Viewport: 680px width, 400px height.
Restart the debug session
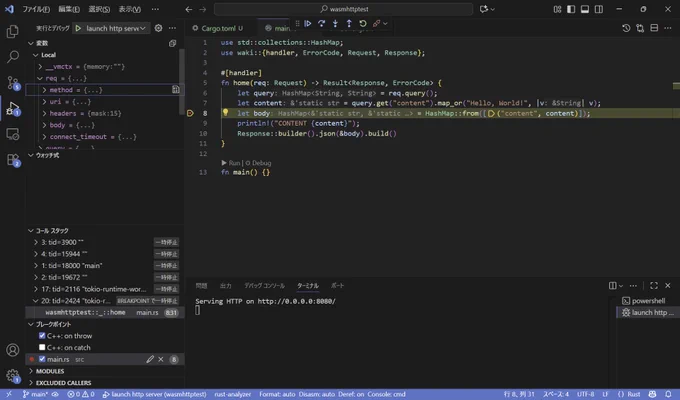coord(363,23)
